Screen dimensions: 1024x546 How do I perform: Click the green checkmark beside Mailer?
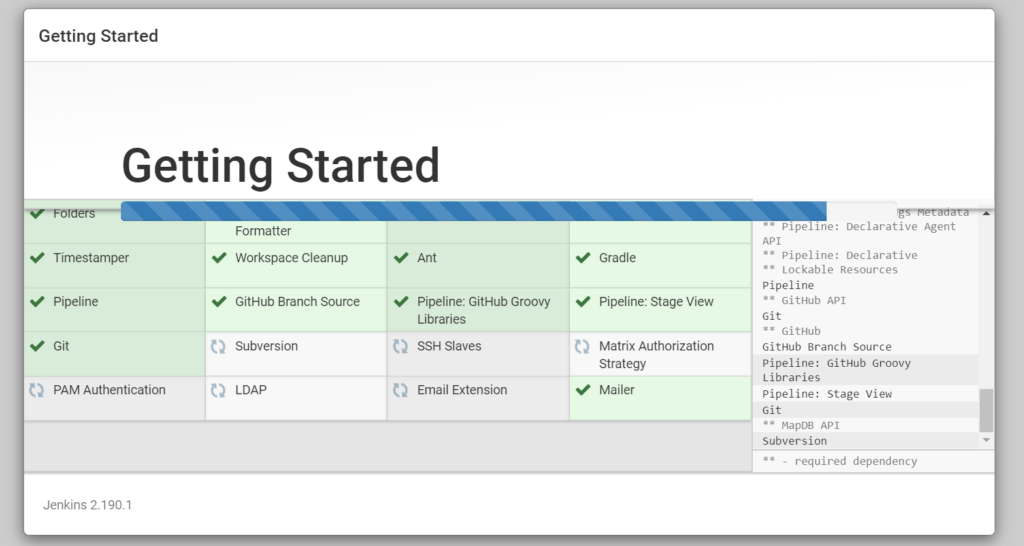[x=582, y=390]
